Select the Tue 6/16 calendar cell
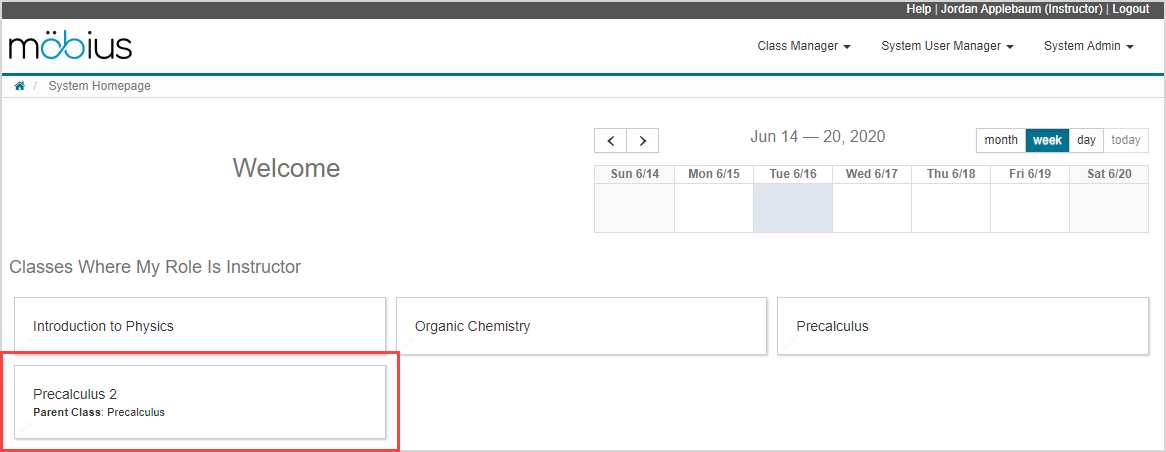 (x=793, y=208)
